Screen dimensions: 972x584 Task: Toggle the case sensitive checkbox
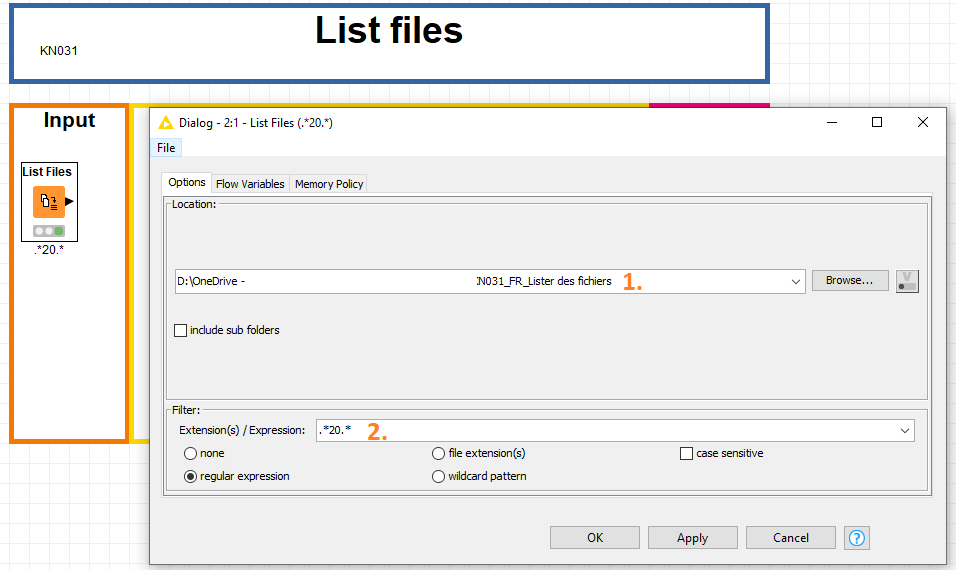point(686,454)
